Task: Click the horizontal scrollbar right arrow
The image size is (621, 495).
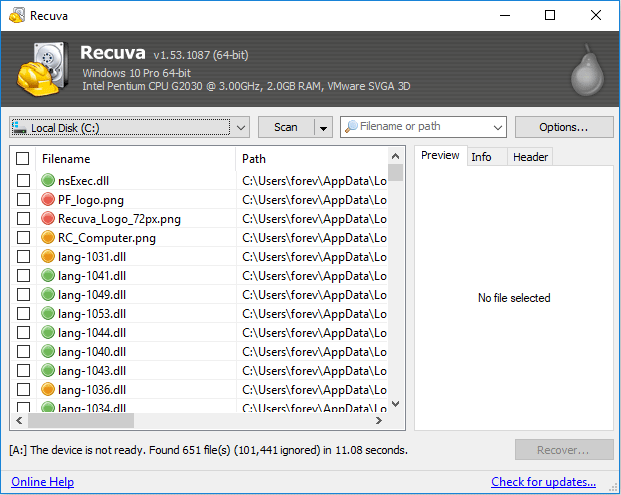Action: [379, 421]
